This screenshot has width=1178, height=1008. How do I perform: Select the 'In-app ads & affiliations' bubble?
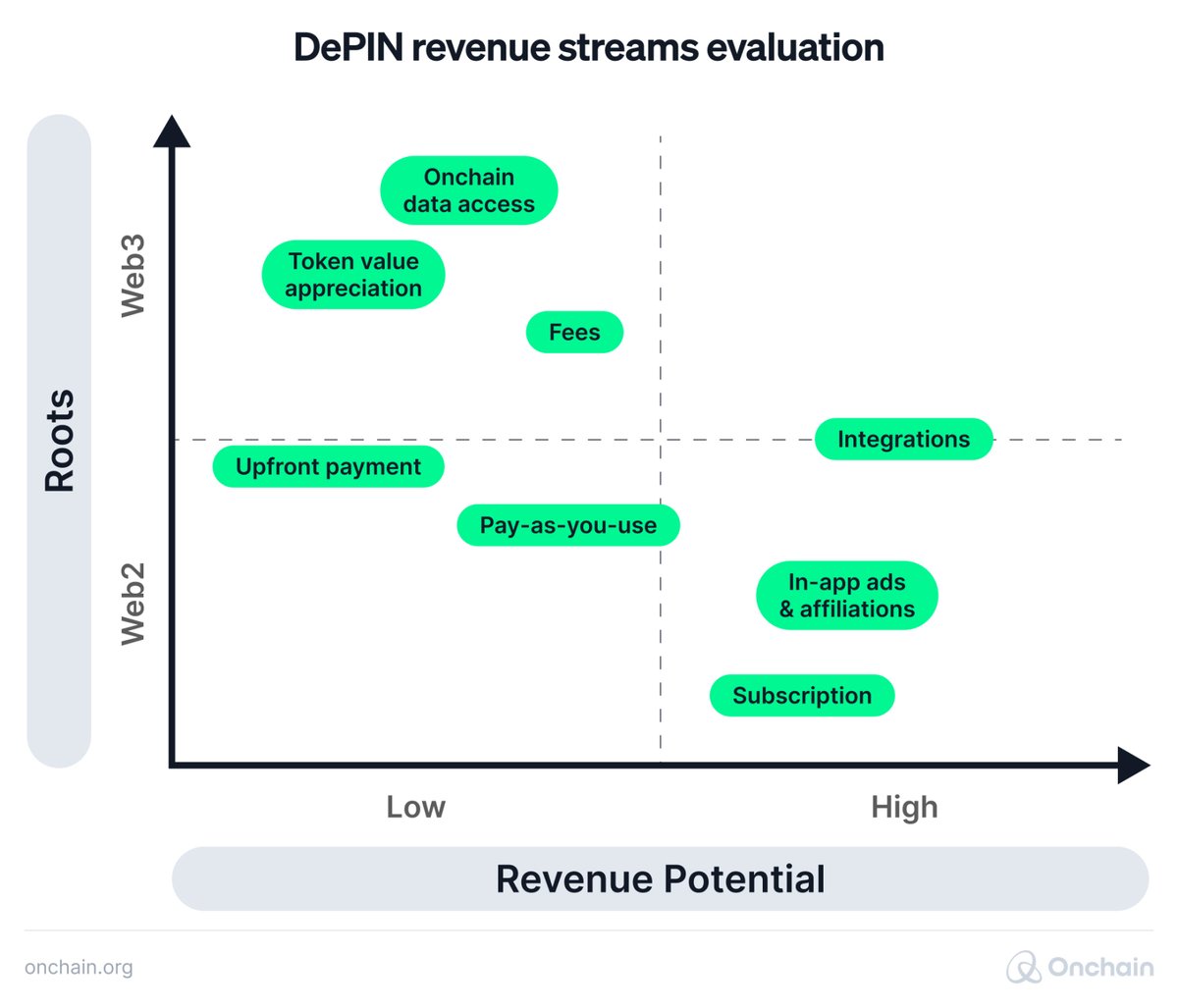(846, 595)
